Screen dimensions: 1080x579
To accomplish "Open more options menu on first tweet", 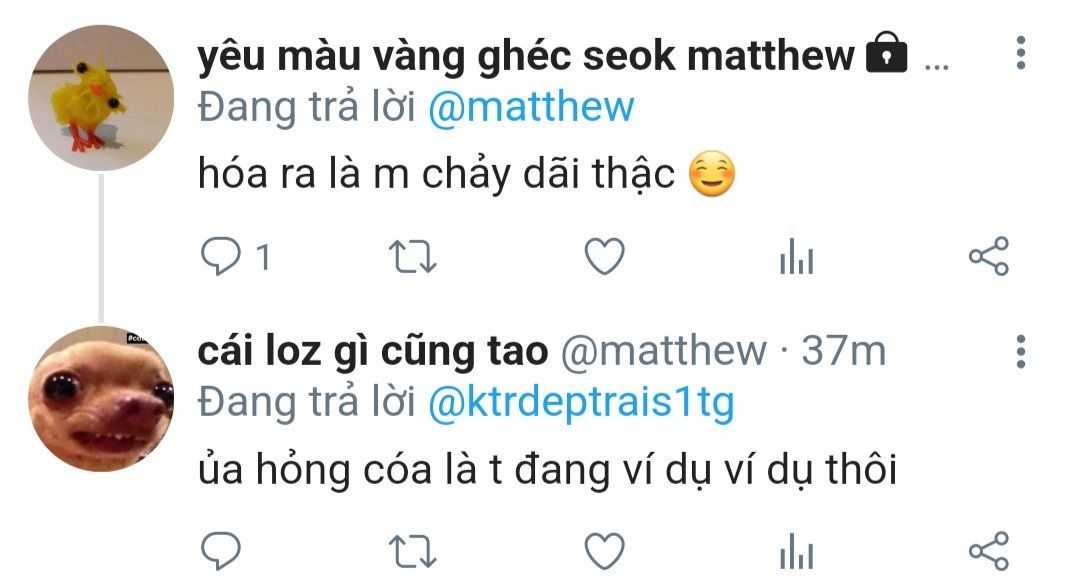I will pyautogui.click(x=1021, y=52).
